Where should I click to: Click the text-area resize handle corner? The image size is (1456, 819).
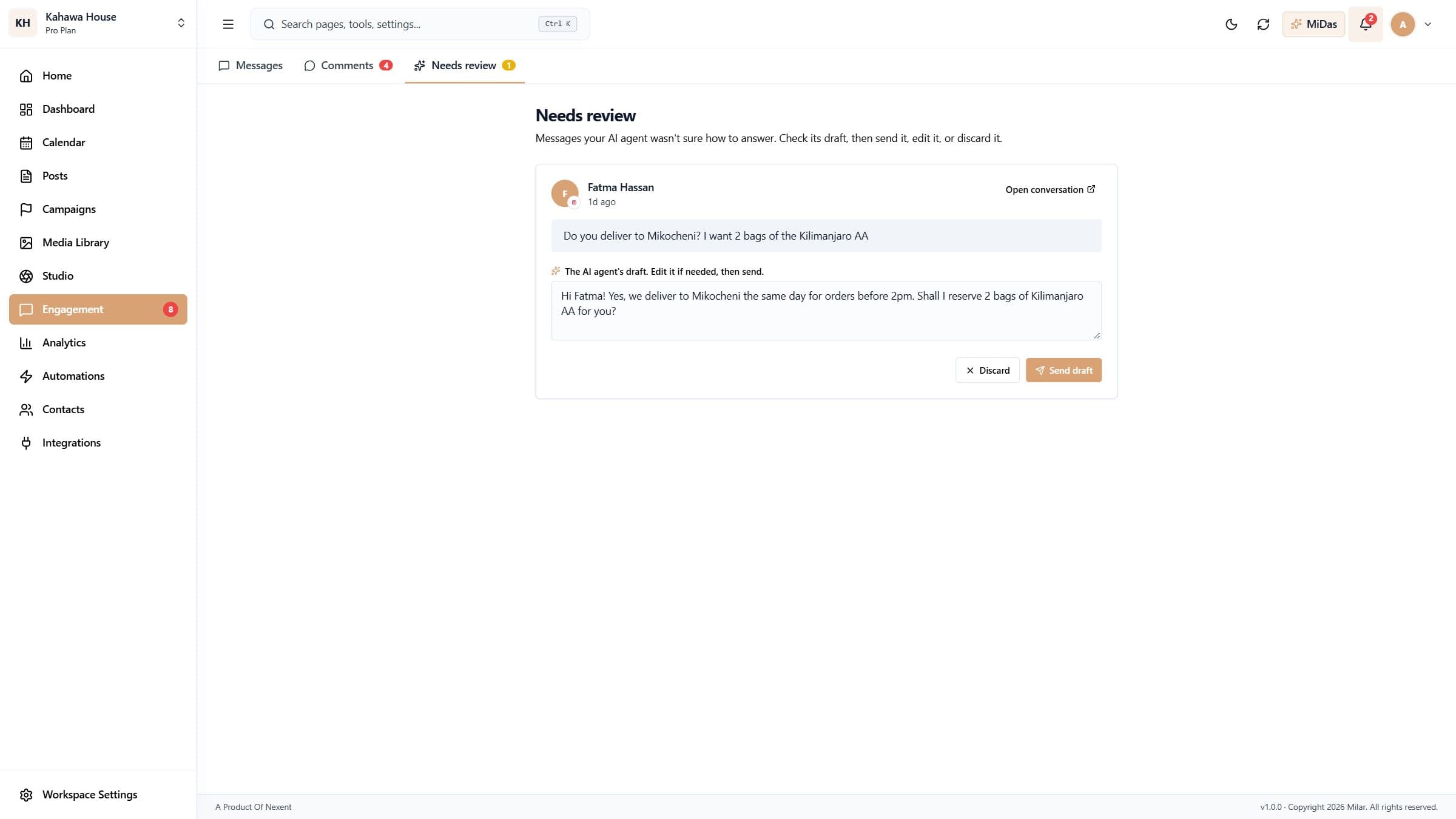pyautogui.click(x=1097, y=335)
